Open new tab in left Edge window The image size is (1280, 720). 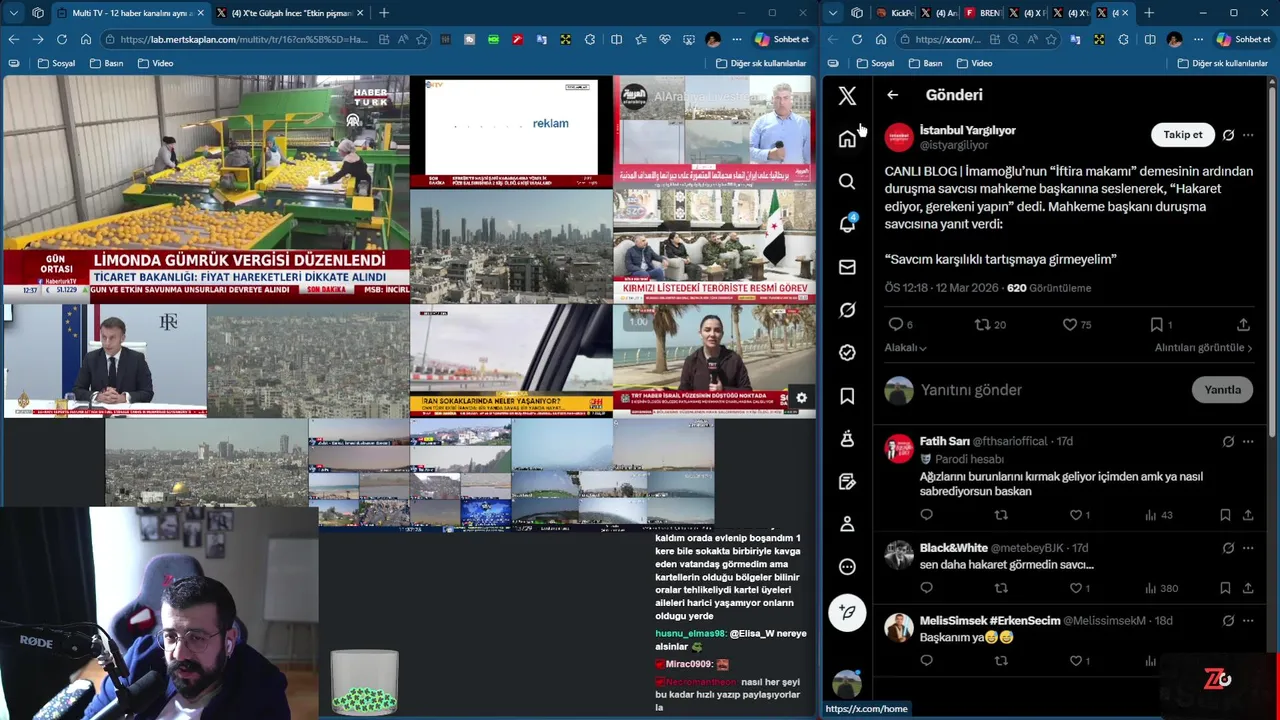[384, 13]
